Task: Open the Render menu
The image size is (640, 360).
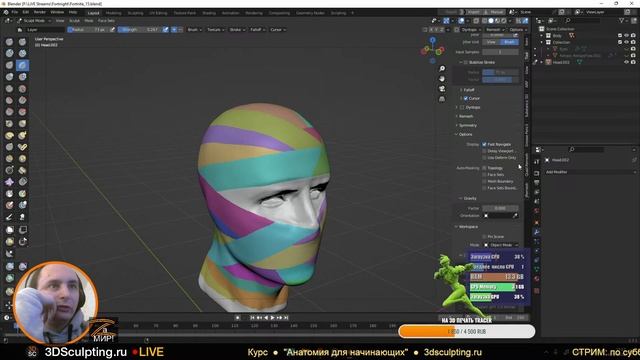Action: pos(40,13)
